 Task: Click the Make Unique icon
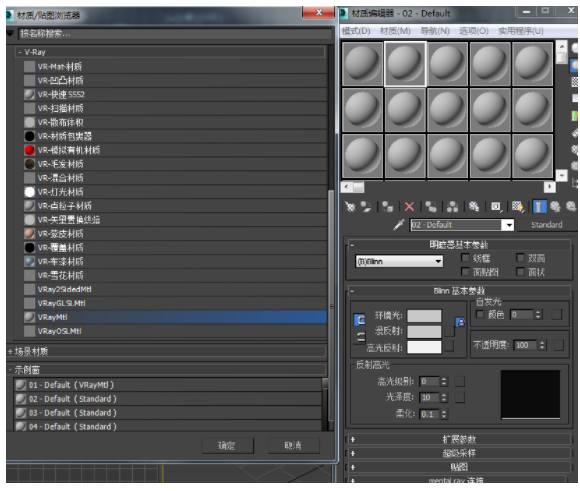coord(452,206)
